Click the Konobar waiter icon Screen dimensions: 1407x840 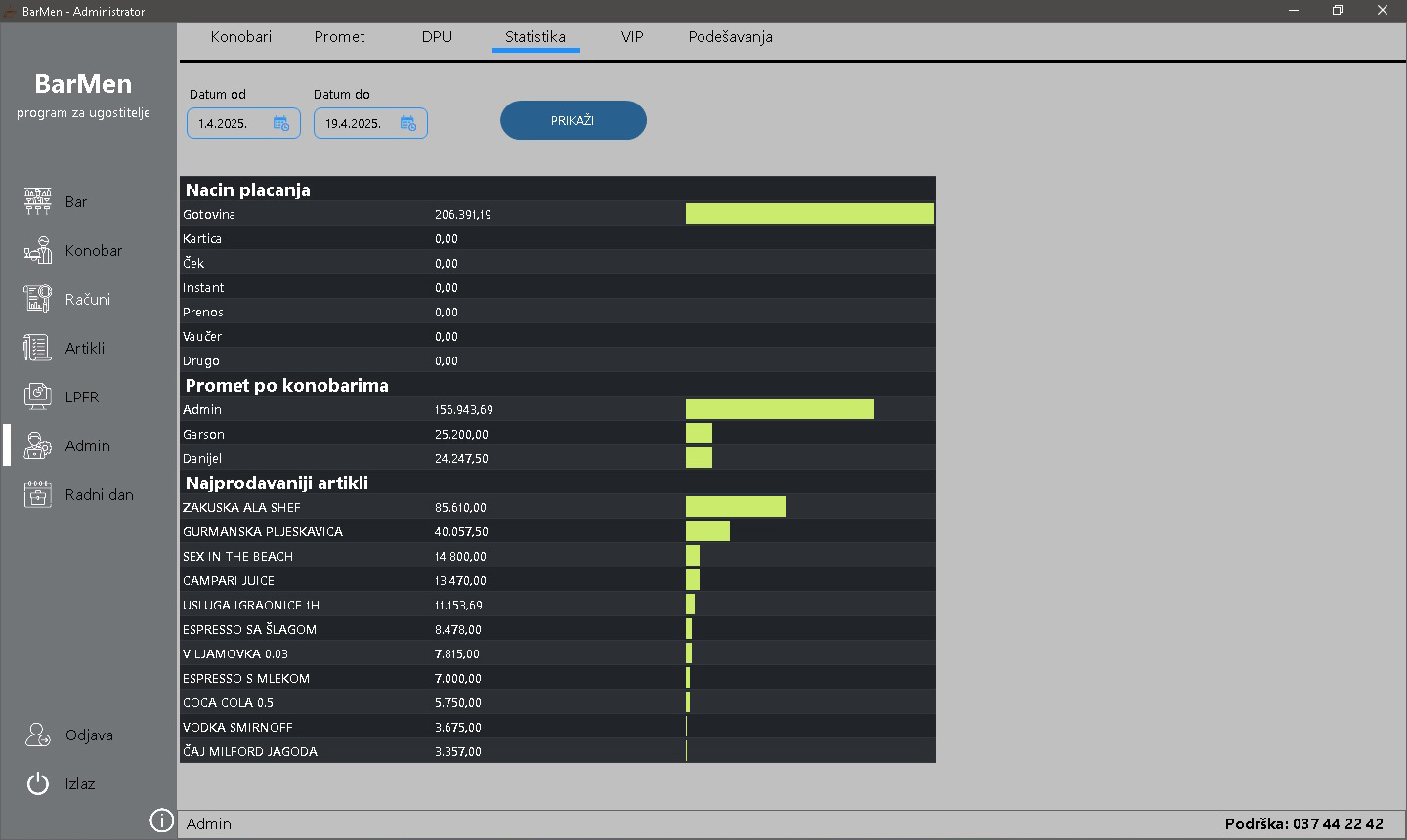pos(37,250)
